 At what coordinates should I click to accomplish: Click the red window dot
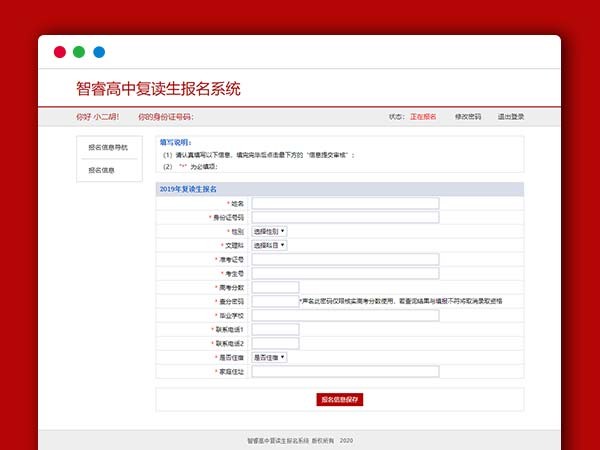point(60,52)
